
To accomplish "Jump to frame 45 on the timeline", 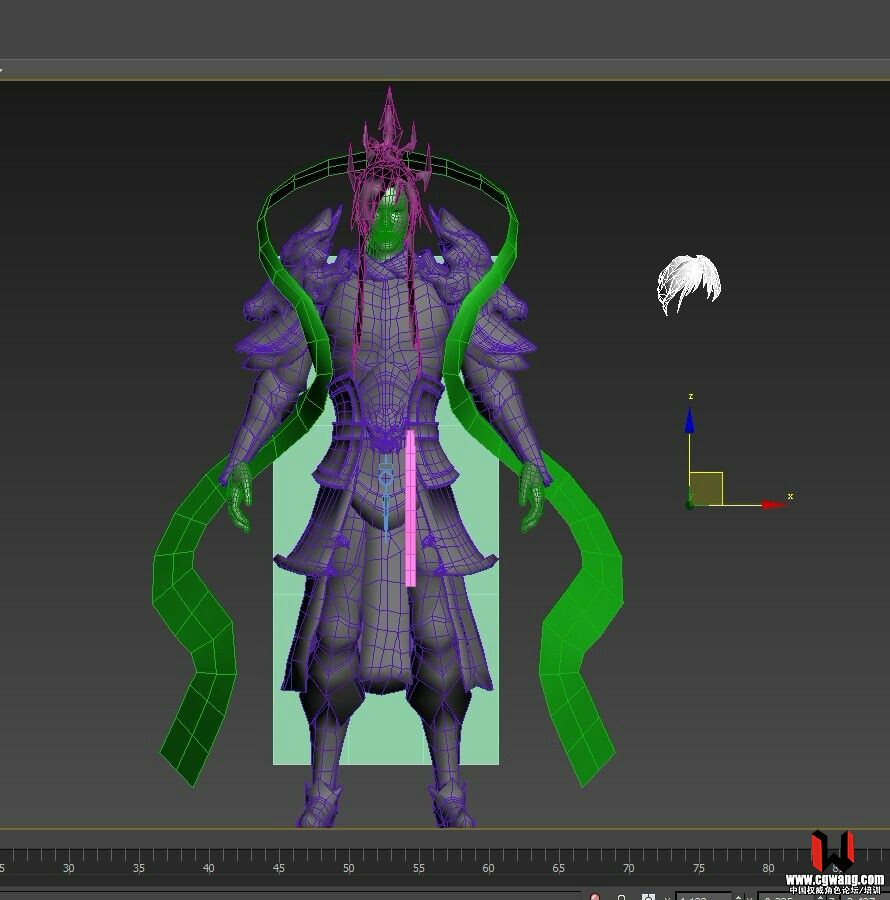I will click(278, 868).
